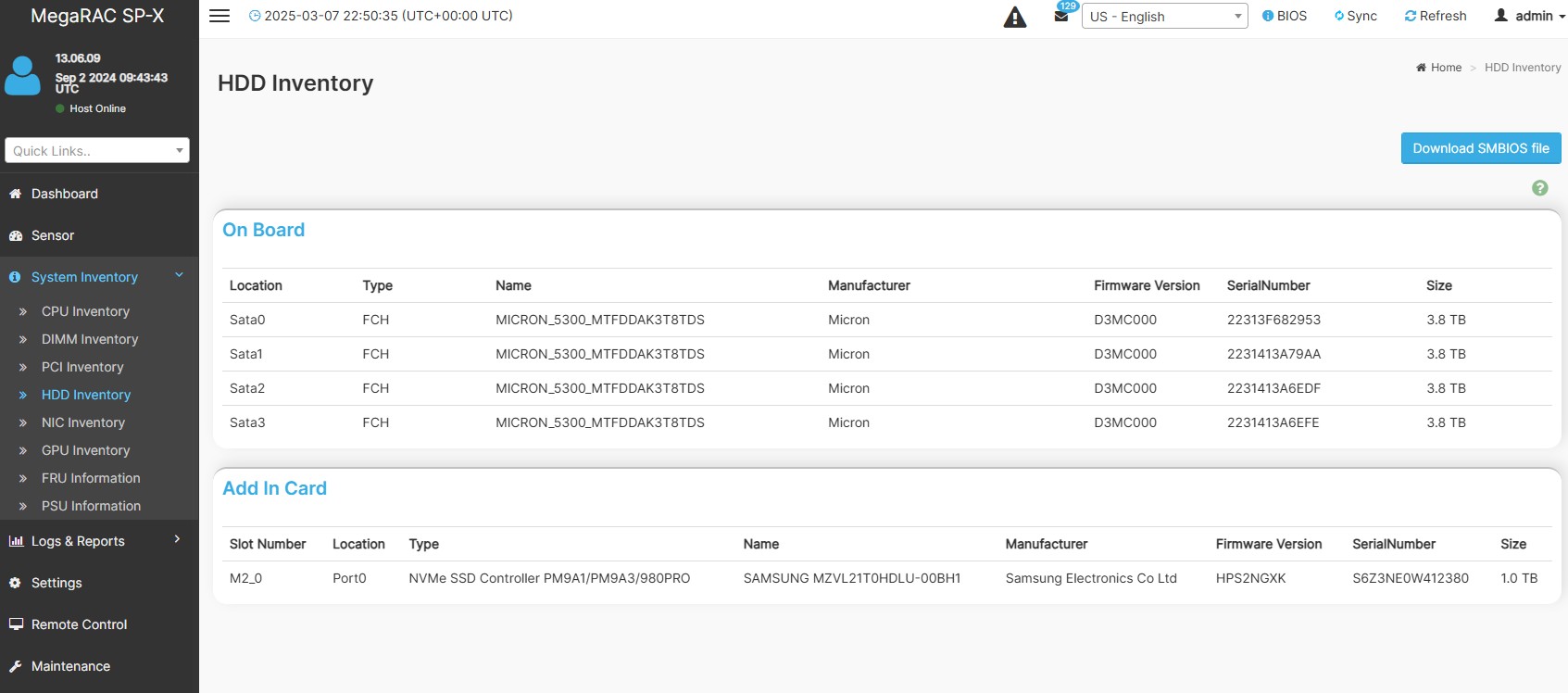This screenshot has height=693, width=1568.
Task: Select serial number 22313F682953
Action: point(1273,320)
